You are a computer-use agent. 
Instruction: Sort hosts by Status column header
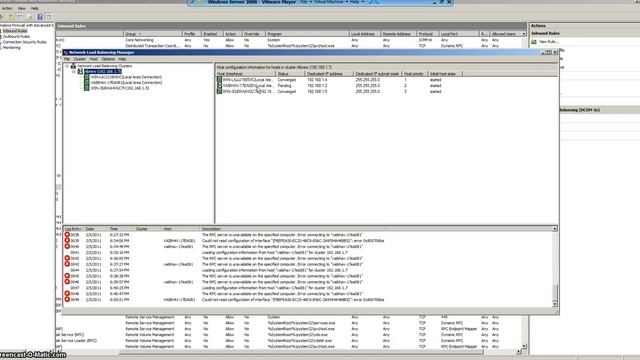tap(290, 74)
